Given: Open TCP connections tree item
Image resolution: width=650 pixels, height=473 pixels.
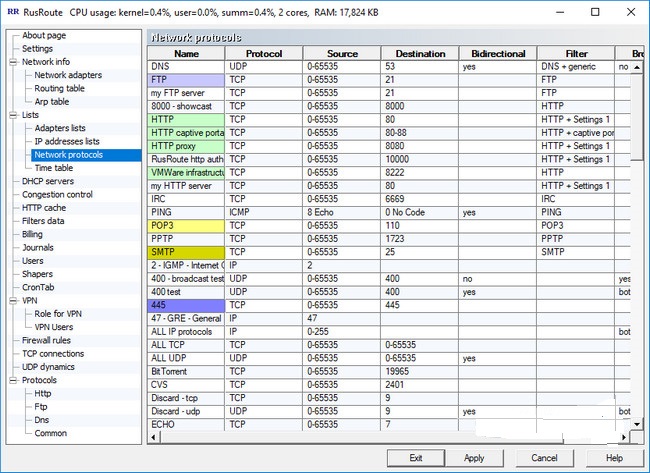Looking at the screenshot, I should (x=53, y=354).
